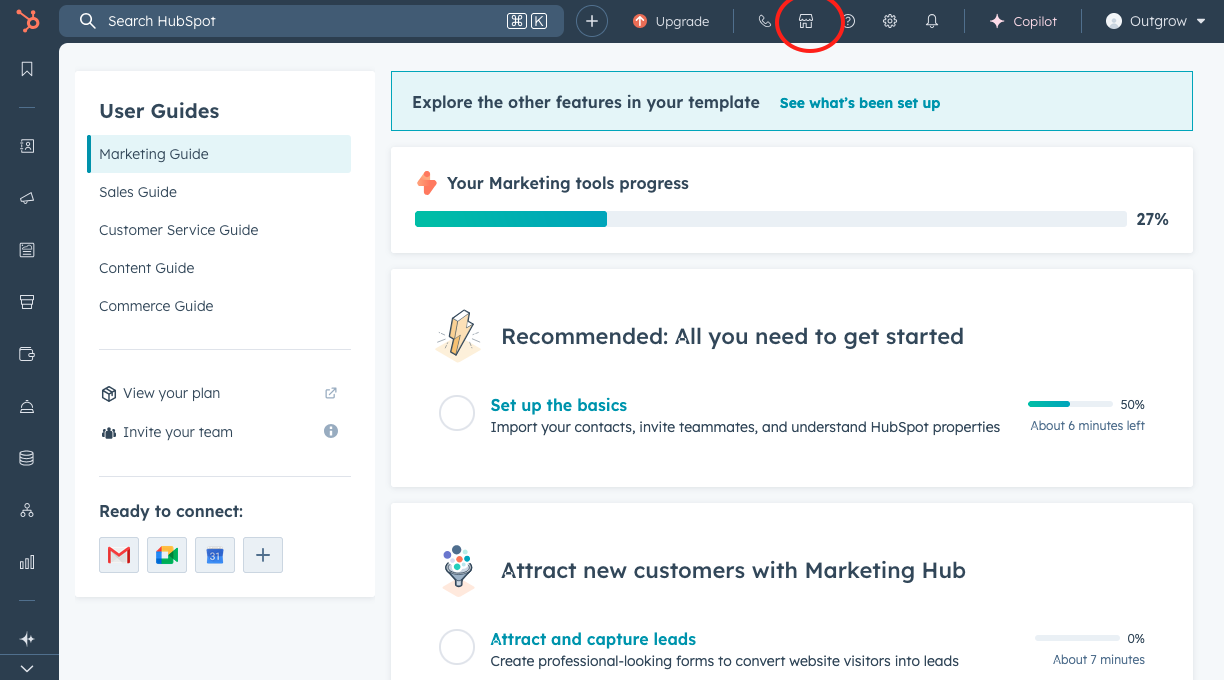Click See what's been set up link

coord(860,103)
